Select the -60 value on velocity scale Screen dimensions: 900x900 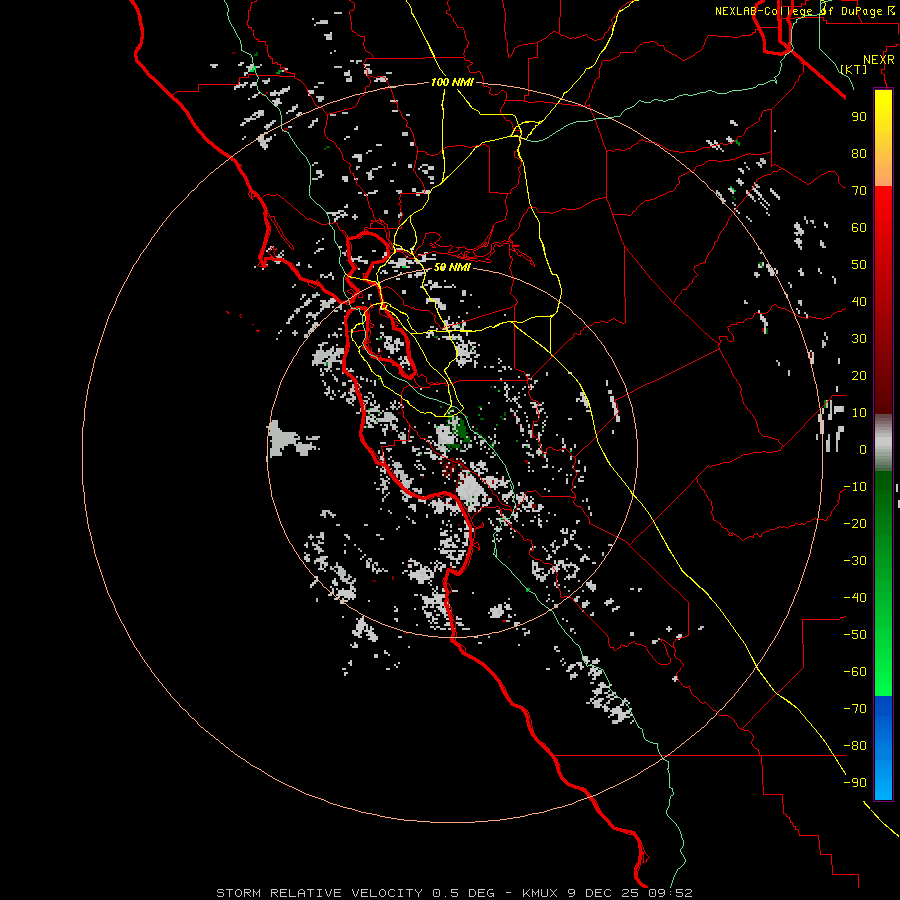click(x=855, y=672)
